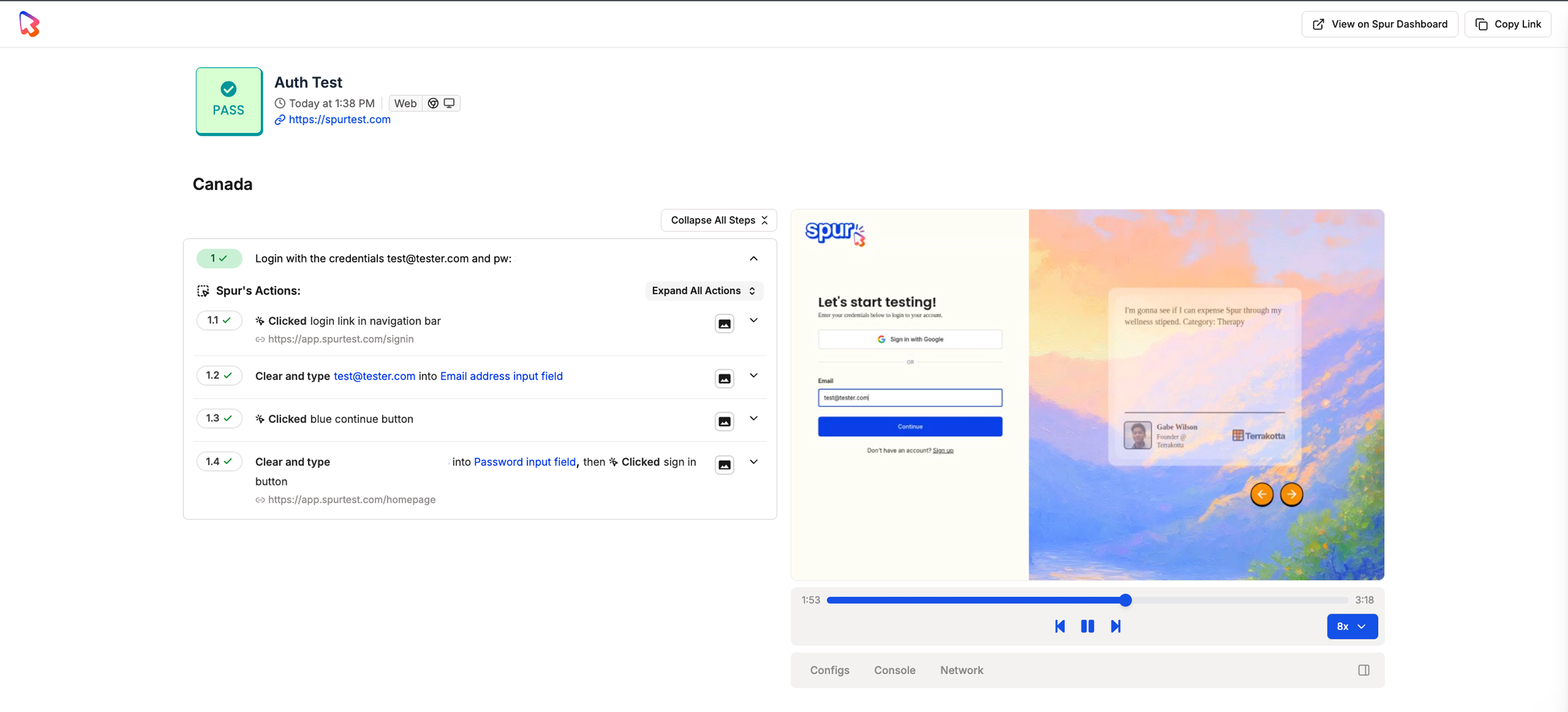Switch to the Console tab
This screenshot has height=712, width=1568.
click(x=894, y=670)
